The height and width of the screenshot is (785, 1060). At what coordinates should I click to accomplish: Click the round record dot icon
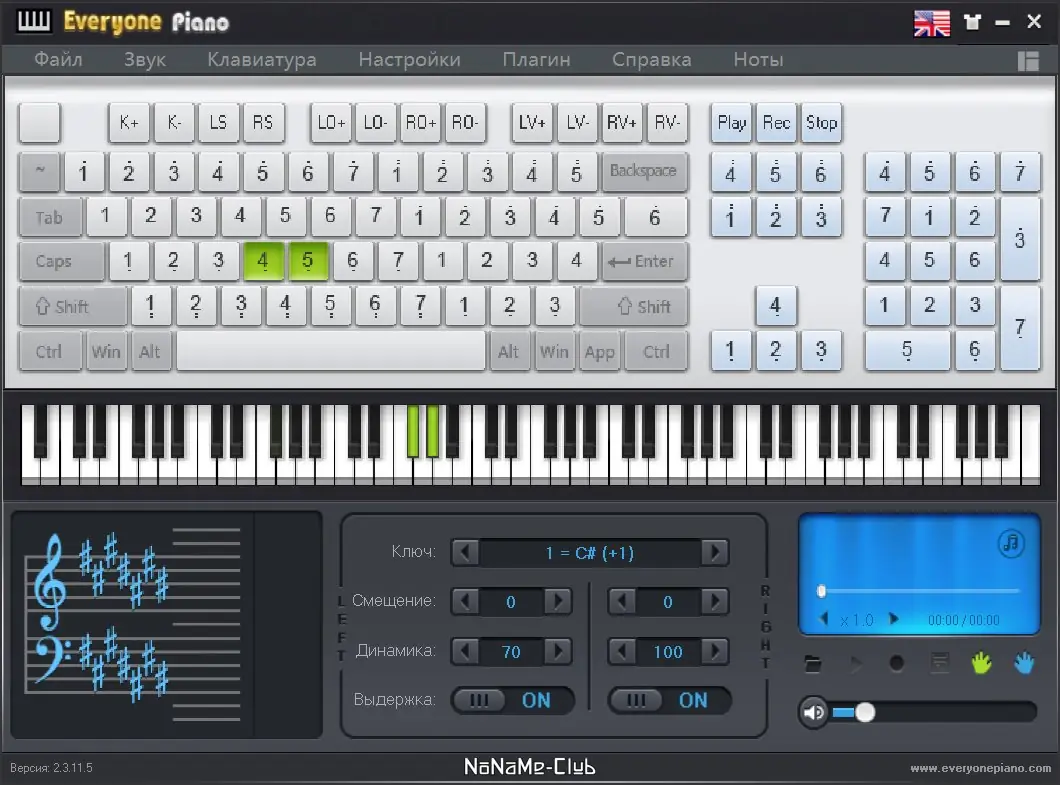897,664
